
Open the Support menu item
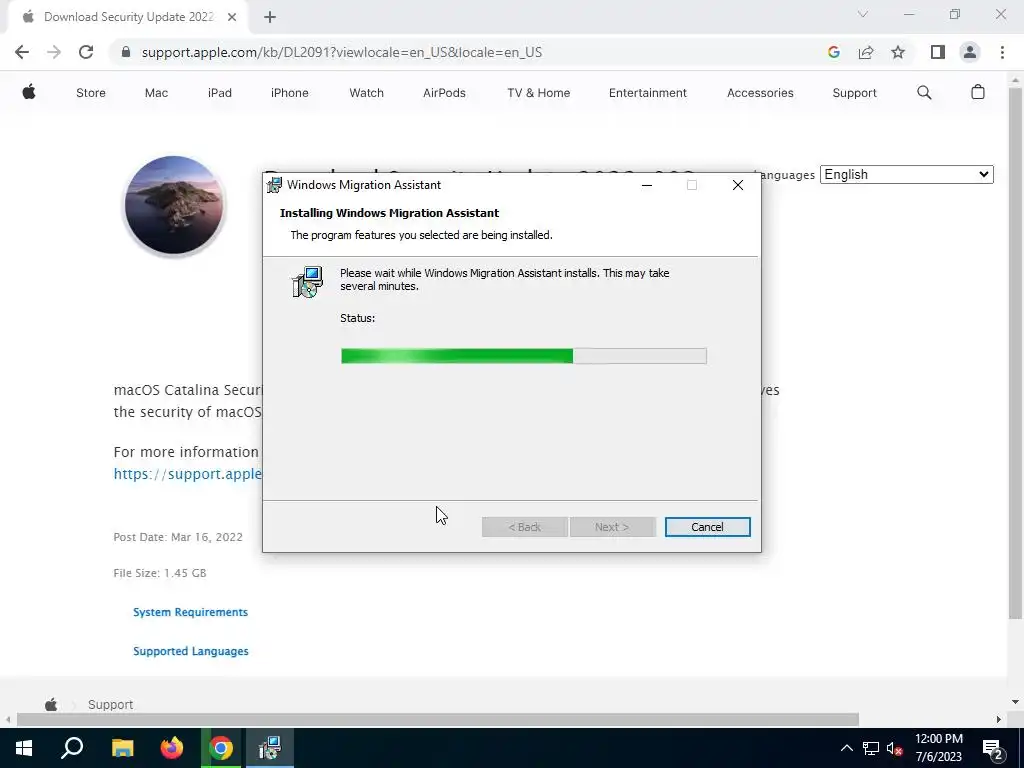(854, 93)
